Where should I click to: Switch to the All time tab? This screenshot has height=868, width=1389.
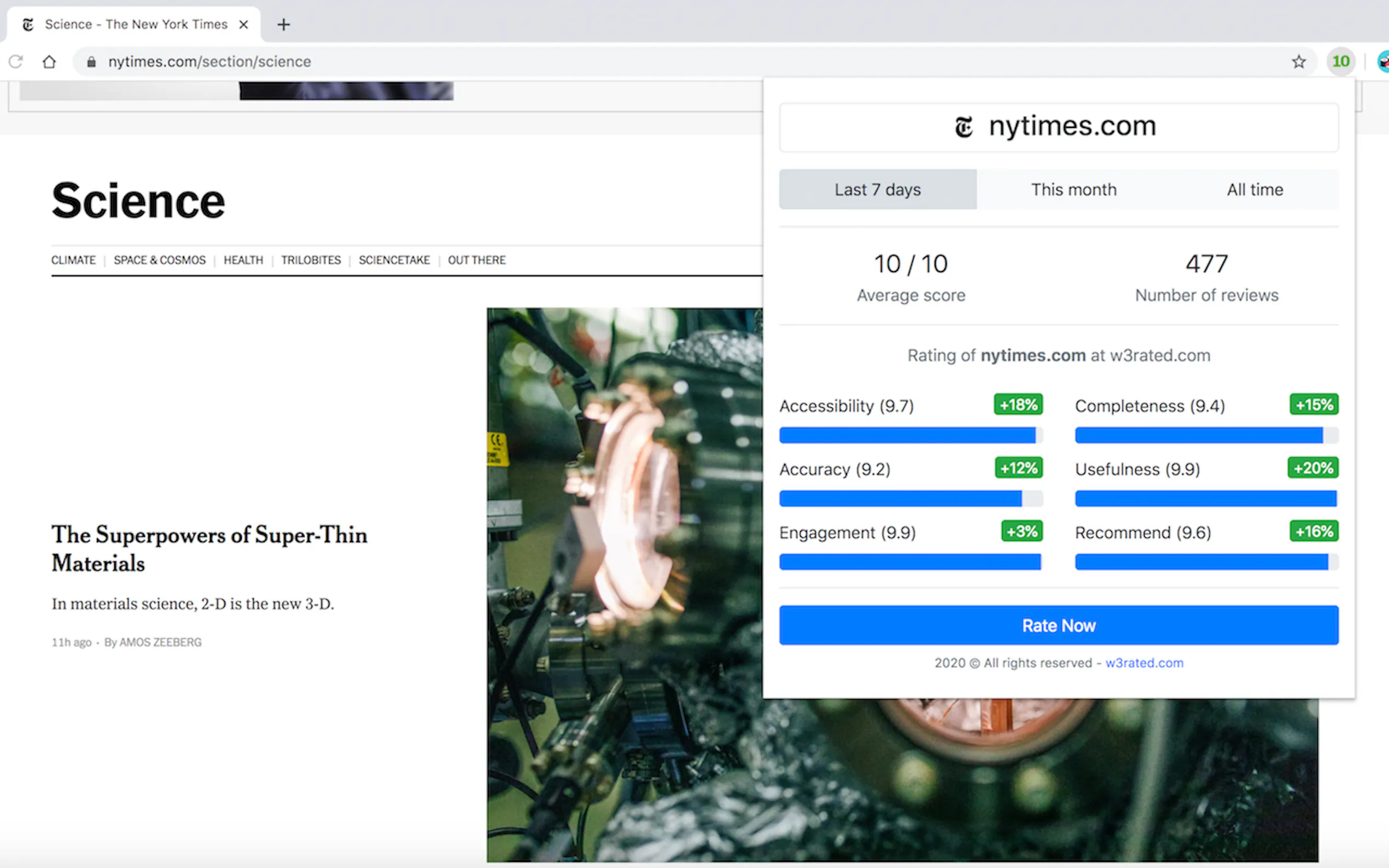click(x=1254, y=190)
